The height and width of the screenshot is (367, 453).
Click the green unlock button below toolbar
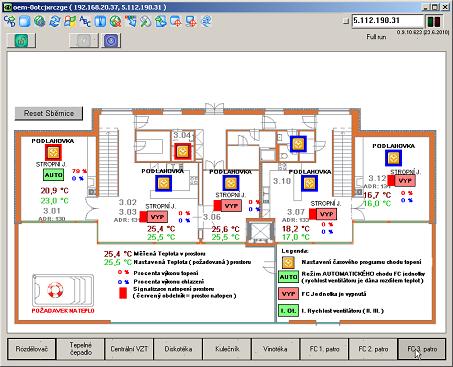[21, 41]
